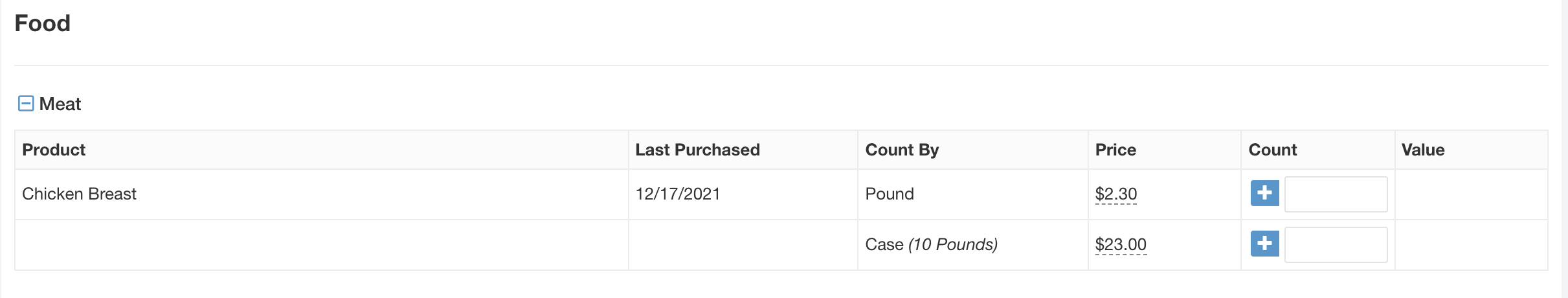Click the Case (10 Pounds) unit cell
Image resolution: width=1568 pixels, height=298 pixels.
pyautogui.click(x=931, y=244)
